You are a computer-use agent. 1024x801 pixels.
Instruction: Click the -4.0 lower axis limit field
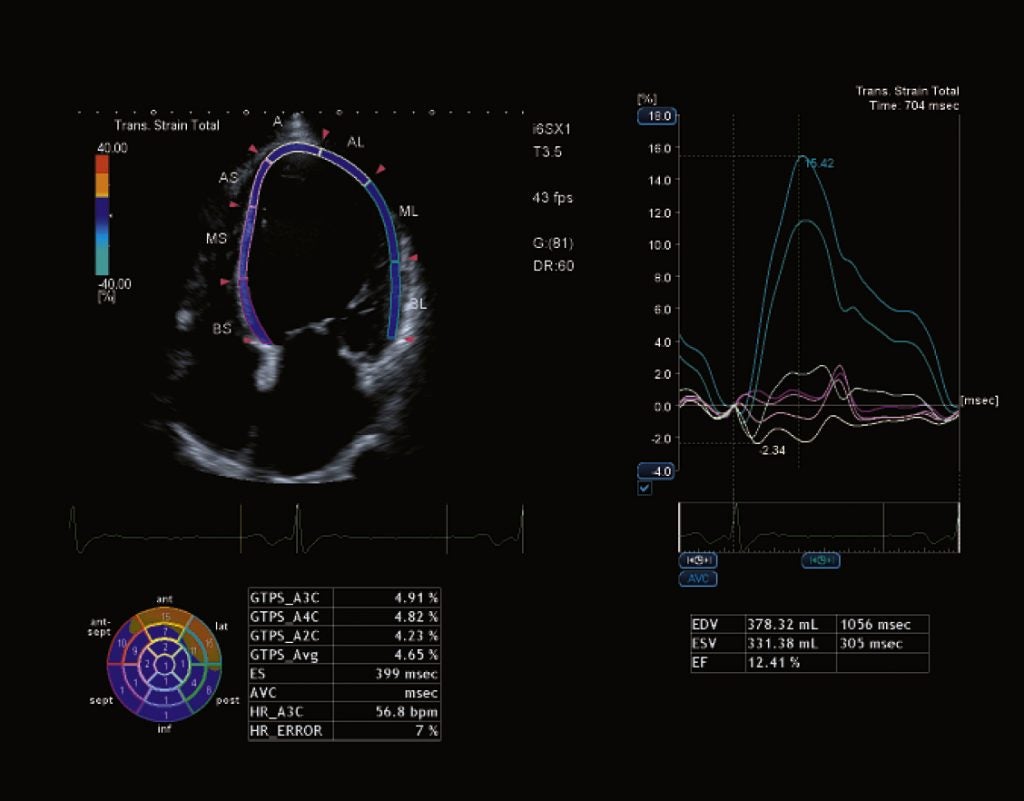click(656, 471)
